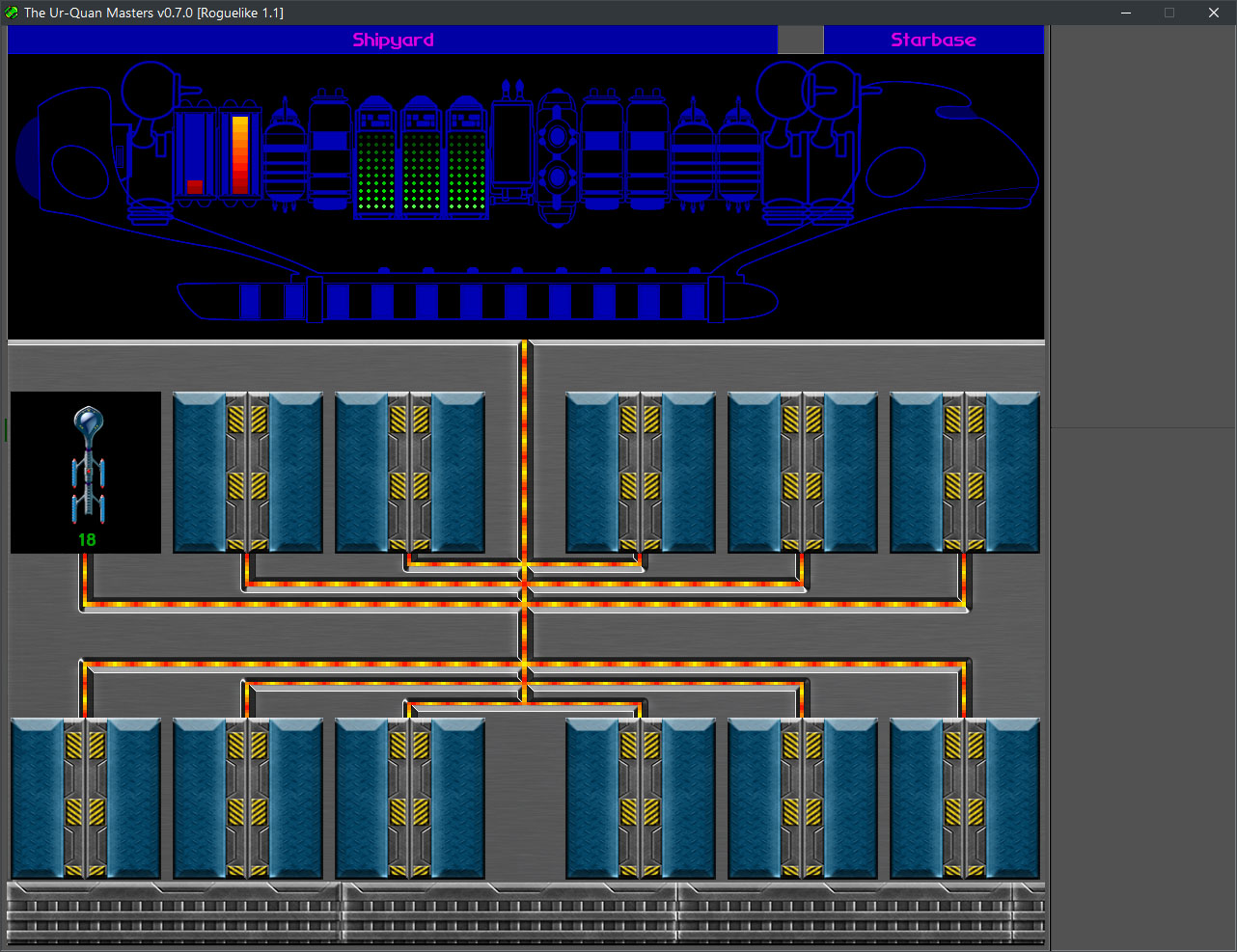The width and height of the screenshot is (1237, 952).
Task: Click the nearly empty red fuel tank module
Action: click(x=195, y=154)
